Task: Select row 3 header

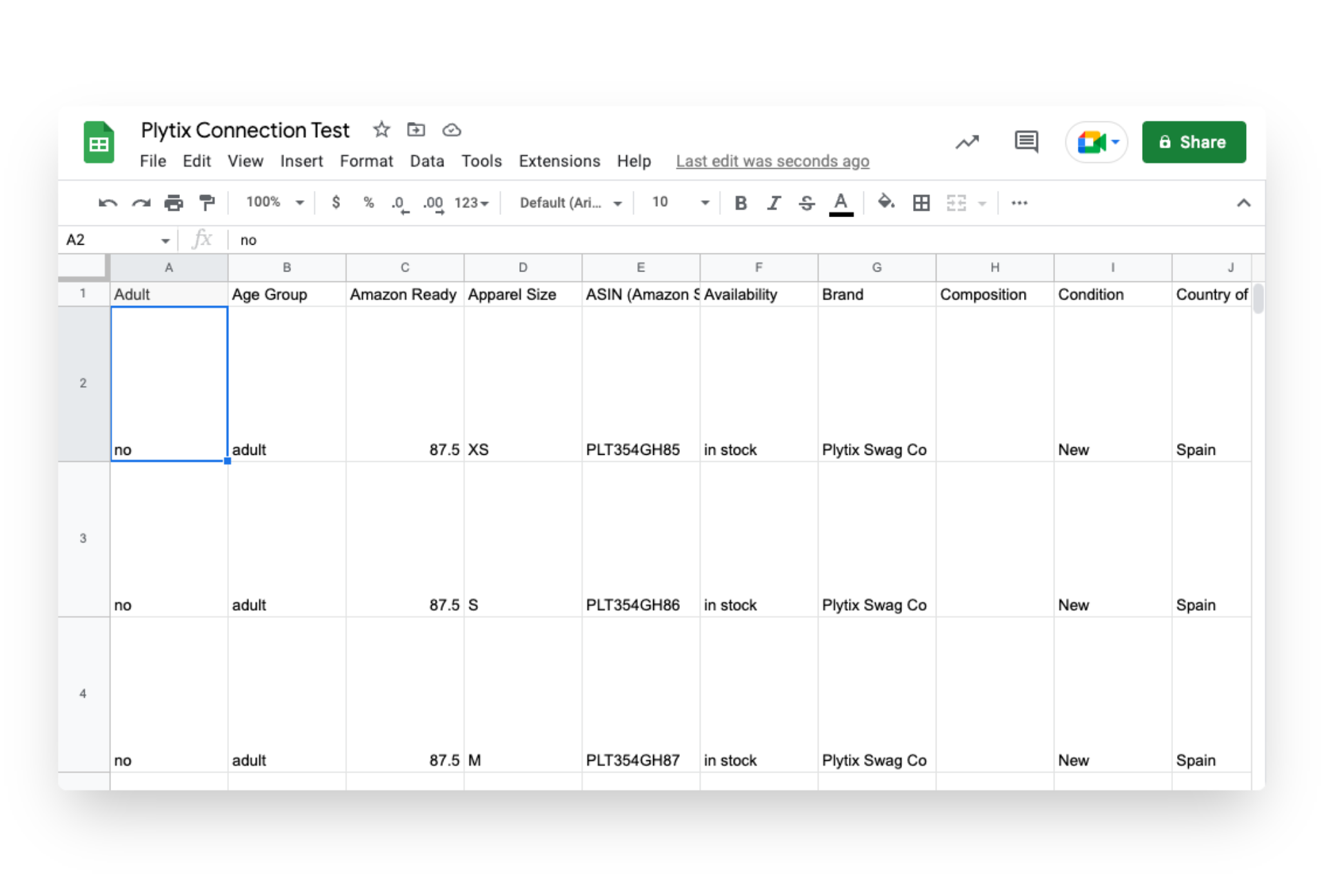Action: pos(83,538)
